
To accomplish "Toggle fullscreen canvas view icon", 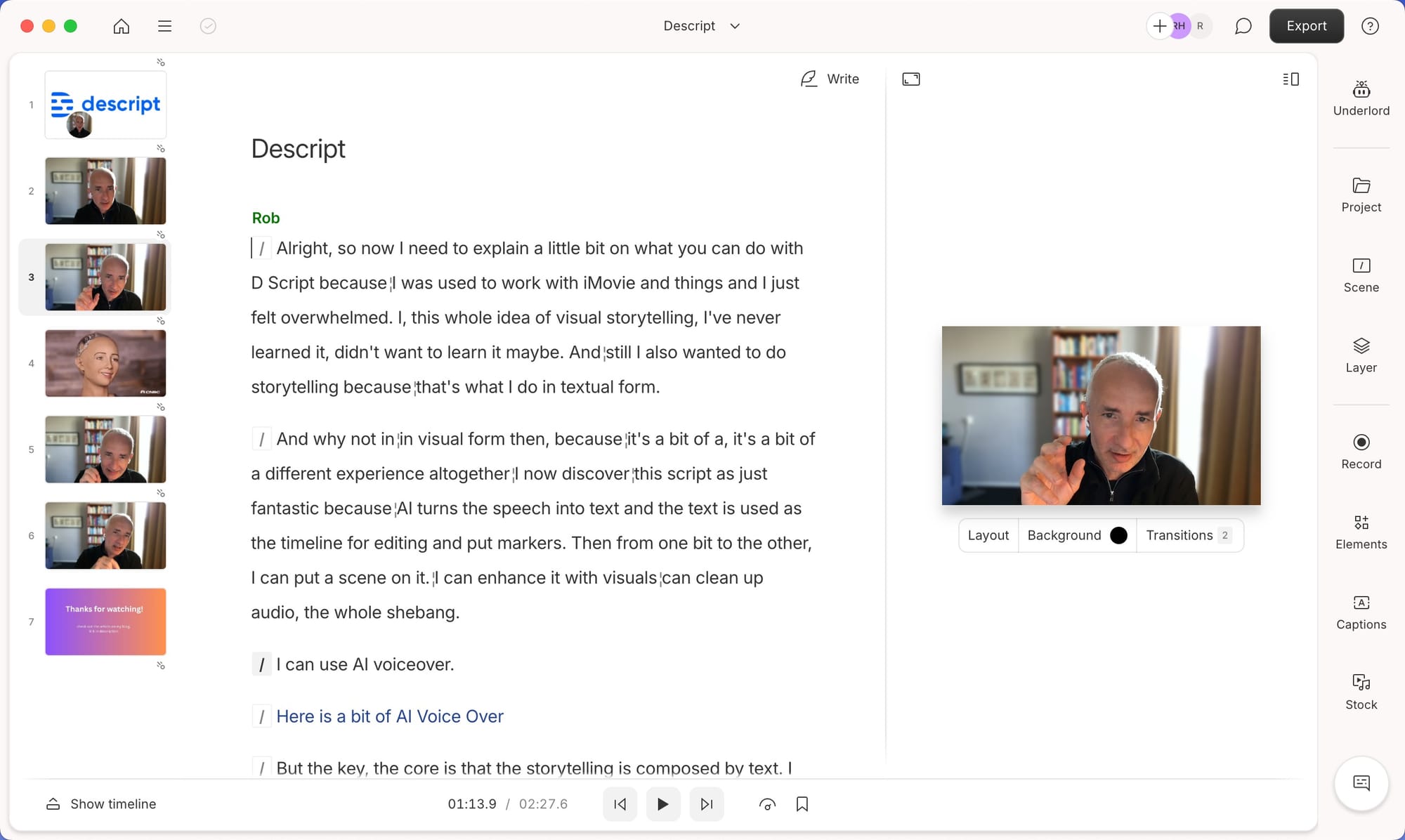I will pyautogui.click(x=911, y=79).
